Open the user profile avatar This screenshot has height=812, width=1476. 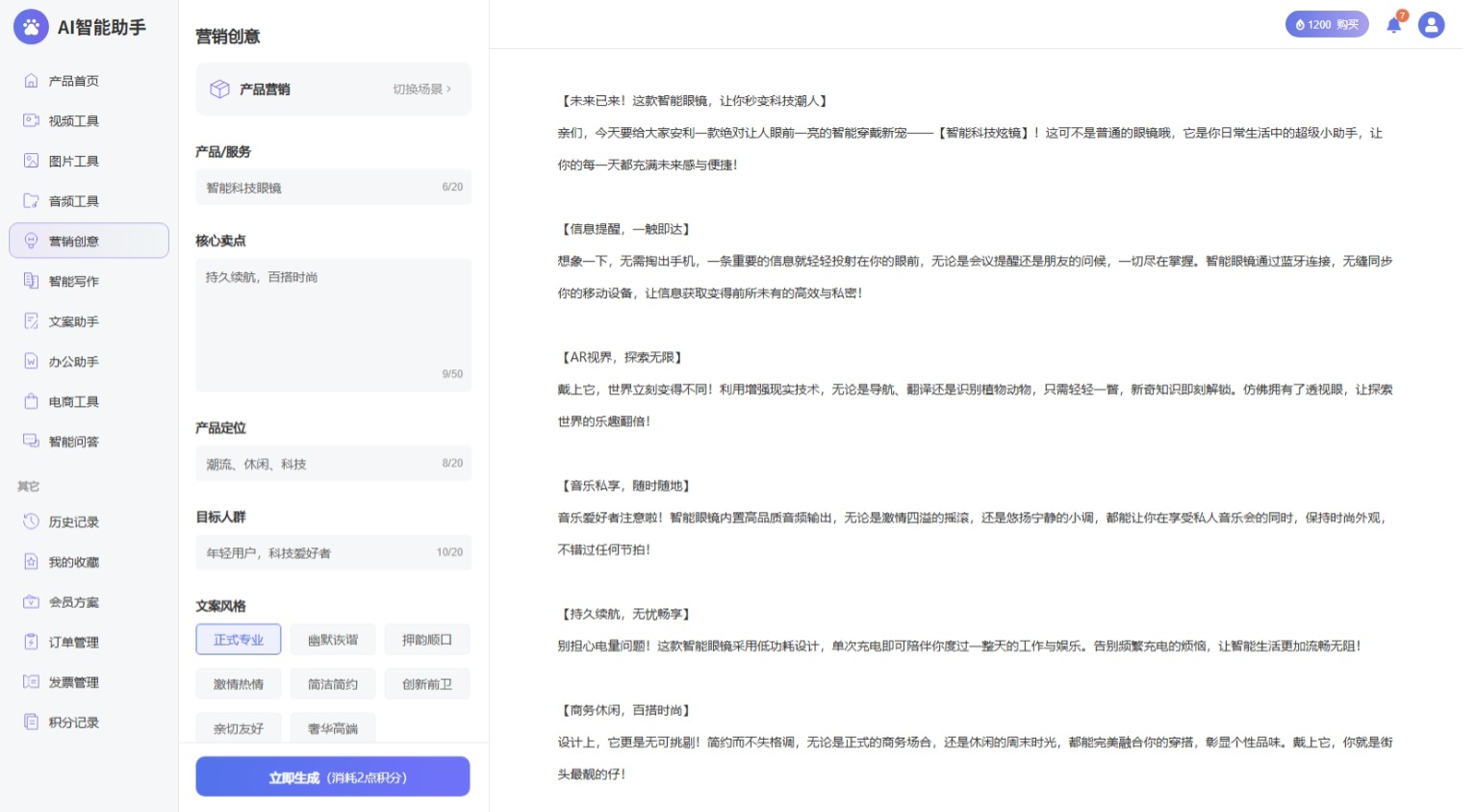click(x=1431, y=25)
